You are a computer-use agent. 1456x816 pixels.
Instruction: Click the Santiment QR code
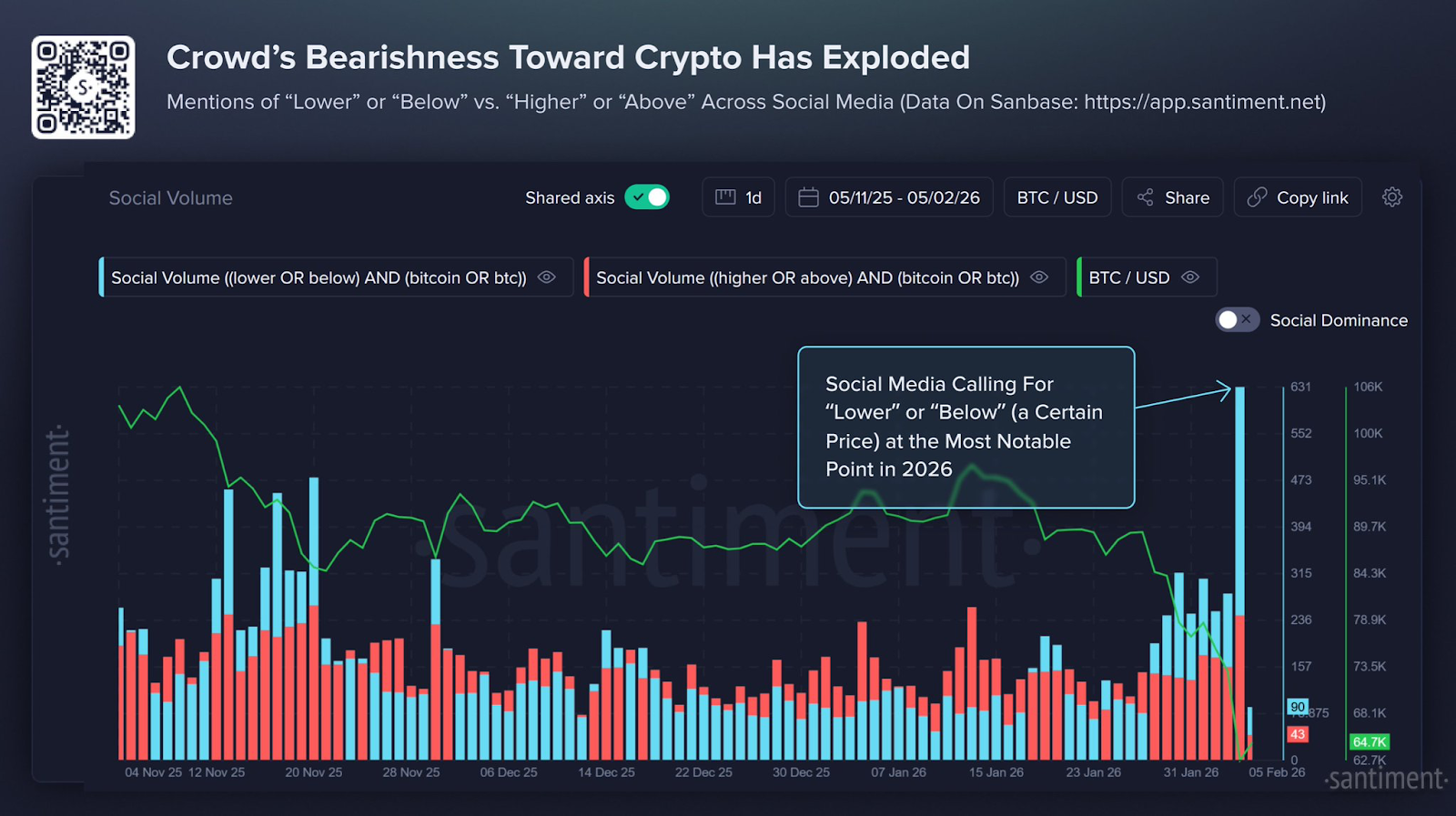click(83, 86)
